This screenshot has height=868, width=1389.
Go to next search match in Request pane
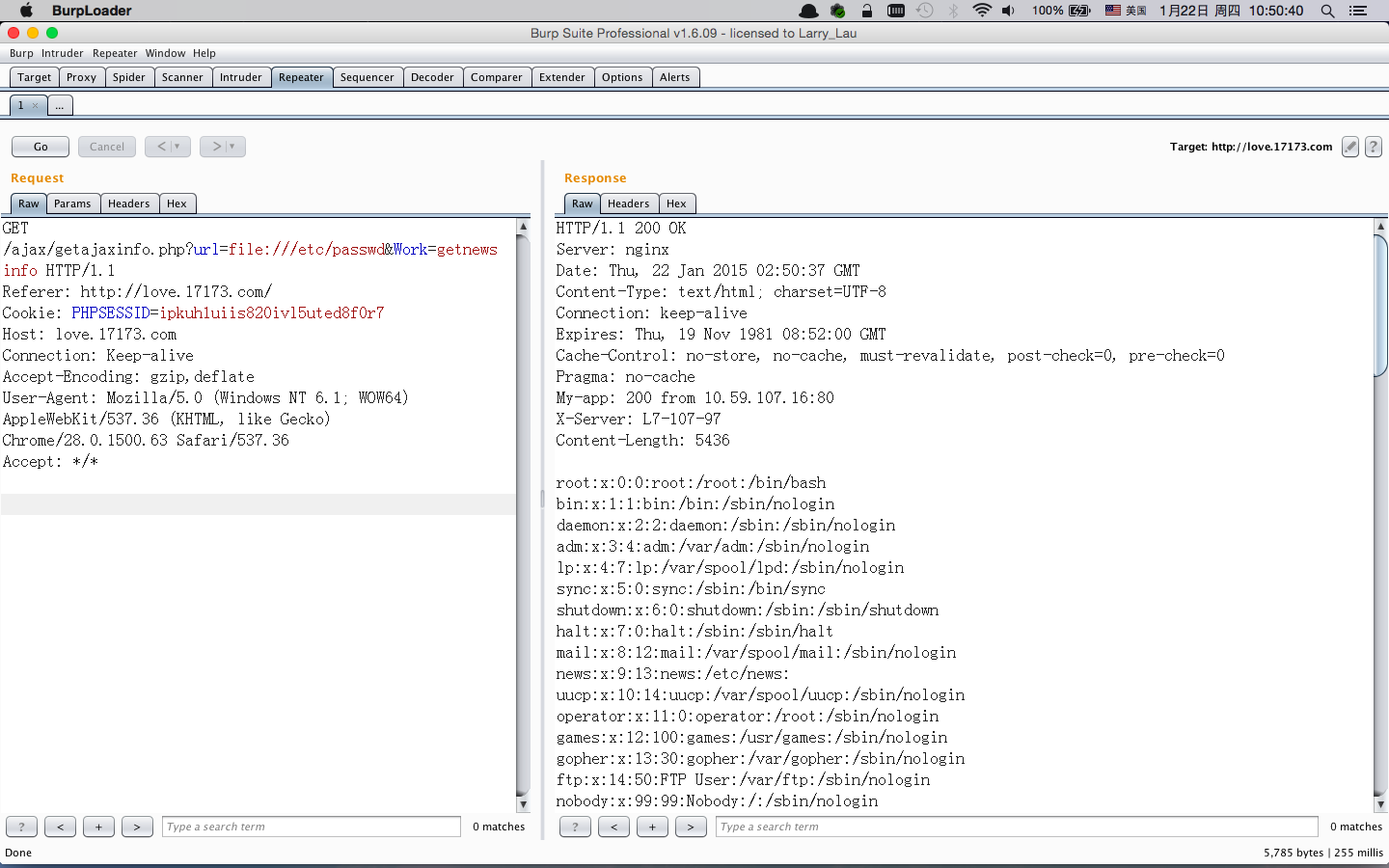137,827
